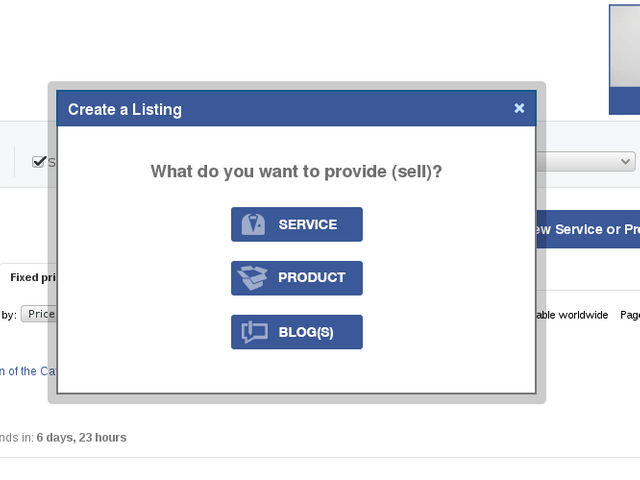Click the speech bubble icon beside BLOG(S)
This screenshot has width=640, height=480.
tap(254, 332)
